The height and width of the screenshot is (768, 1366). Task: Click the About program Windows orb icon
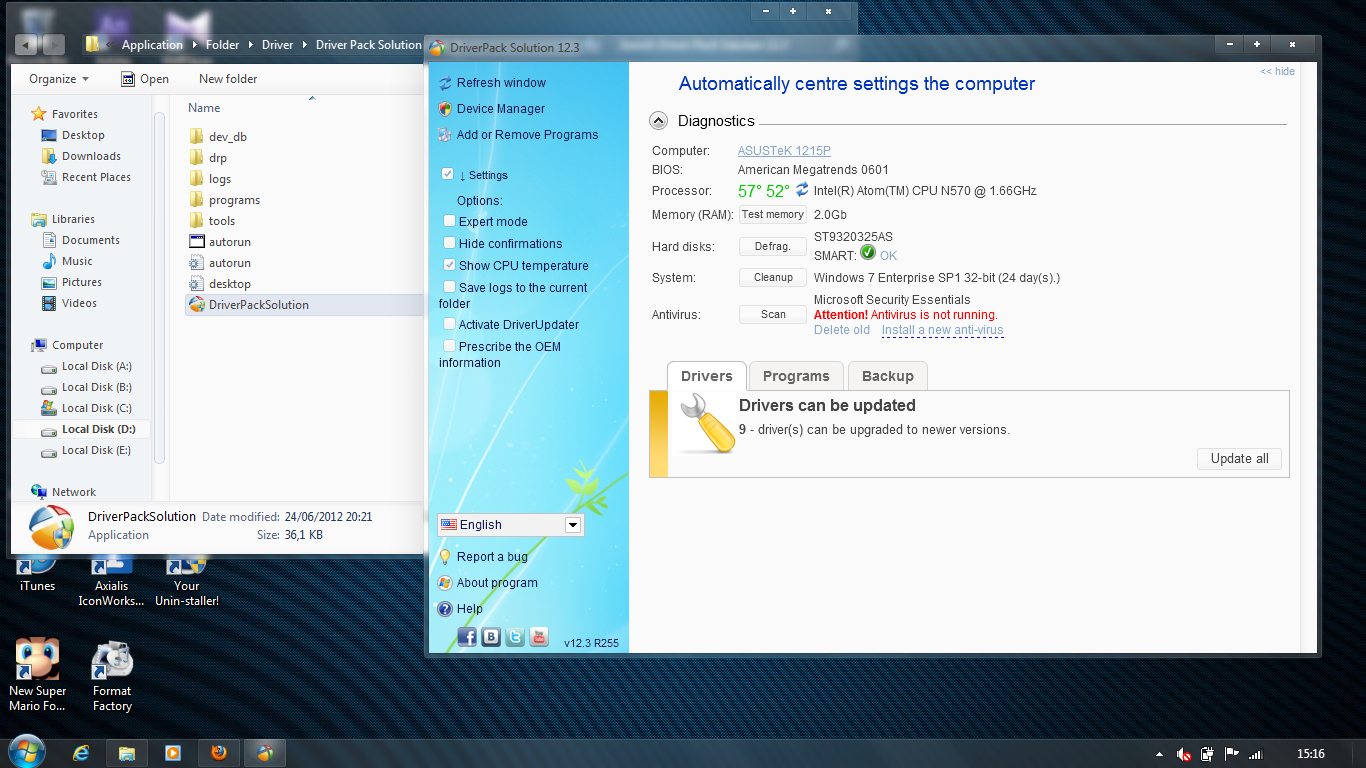click(446, 583)
